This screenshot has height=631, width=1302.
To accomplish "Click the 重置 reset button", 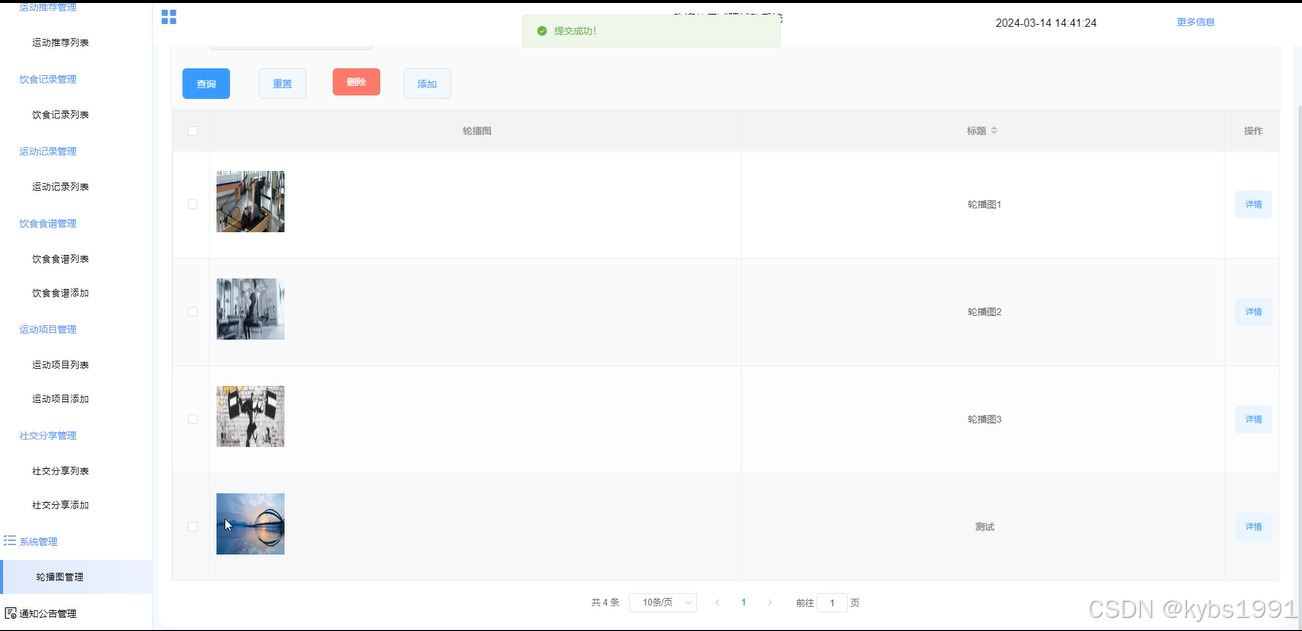I will coord(282,84).
